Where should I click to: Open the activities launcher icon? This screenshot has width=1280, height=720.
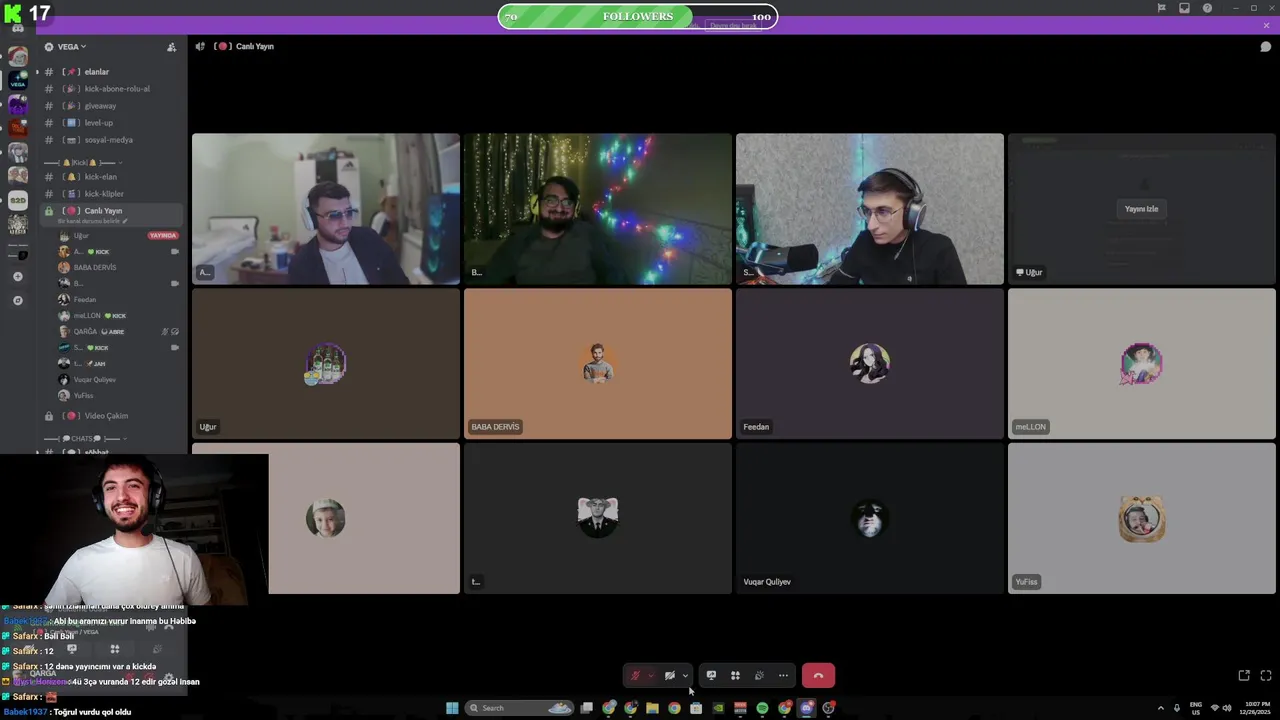pos(735,676)
